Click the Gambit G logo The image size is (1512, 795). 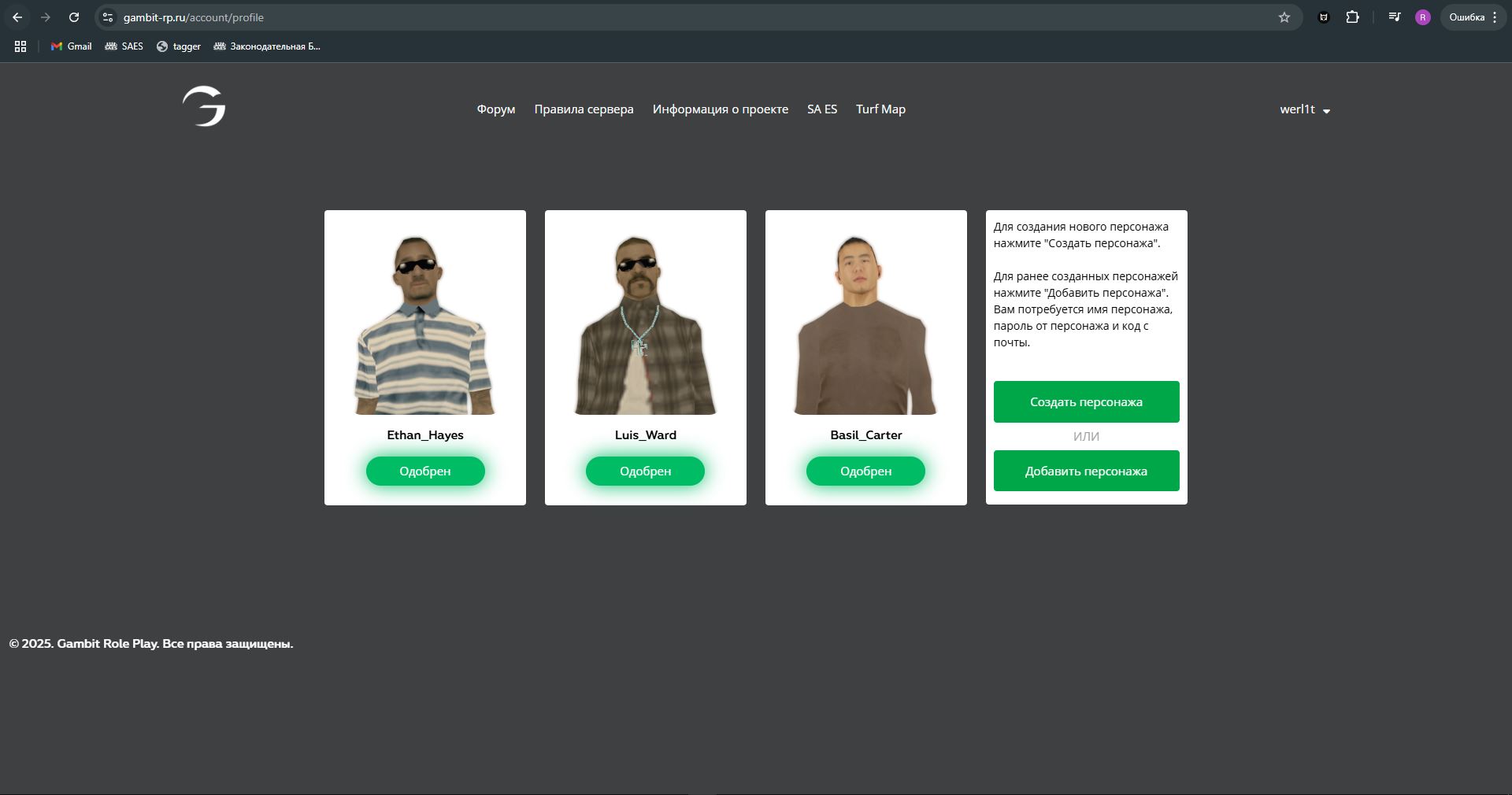coord(204,106)
